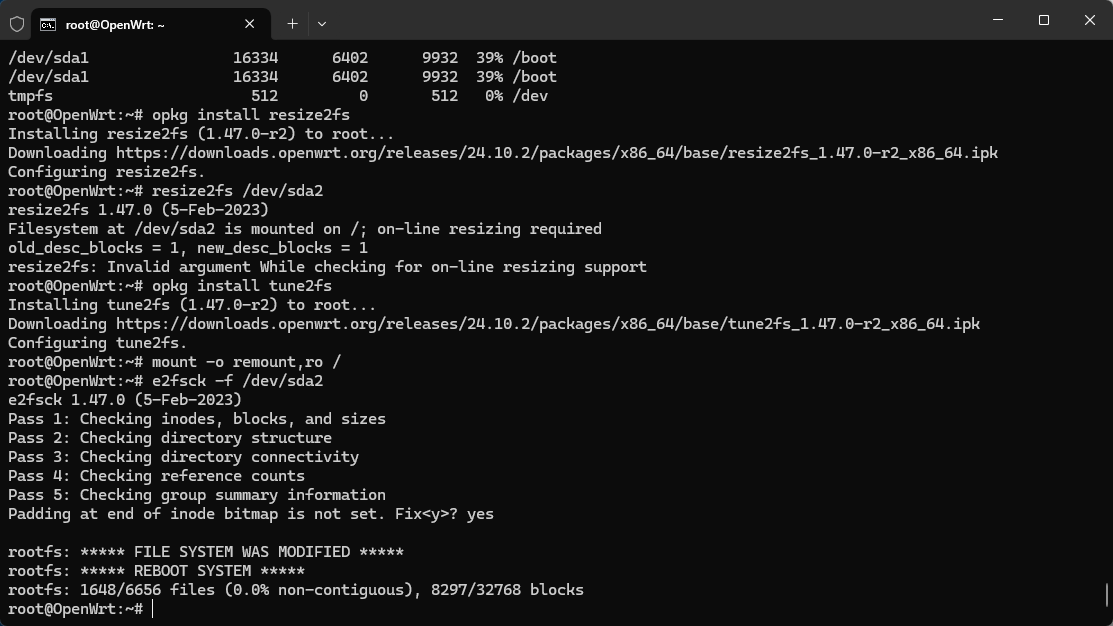Close the root@OpenWrt: ~ tab
This screenshot has height=626, width=1113.
click(x=249, y=24)
